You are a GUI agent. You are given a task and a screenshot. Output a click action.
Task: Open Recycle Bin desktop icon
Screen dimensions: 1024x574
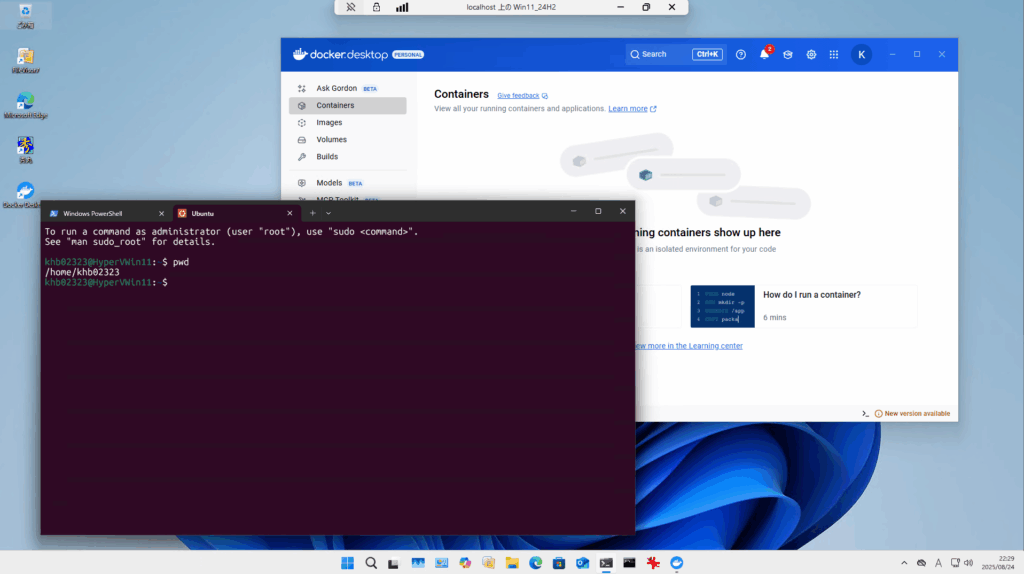[x=25, y=16]
